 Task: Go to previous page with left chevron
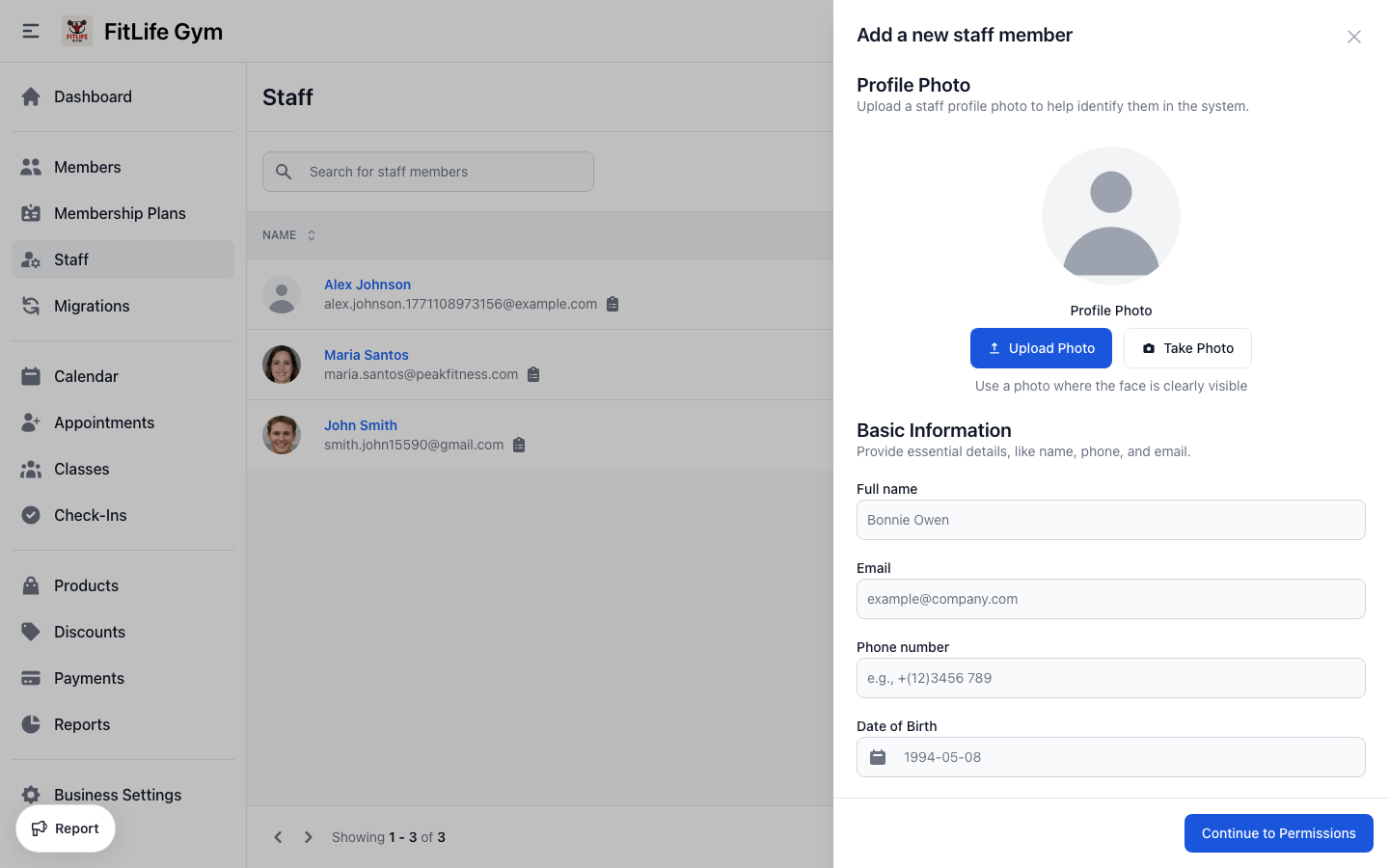pos(278,837)
